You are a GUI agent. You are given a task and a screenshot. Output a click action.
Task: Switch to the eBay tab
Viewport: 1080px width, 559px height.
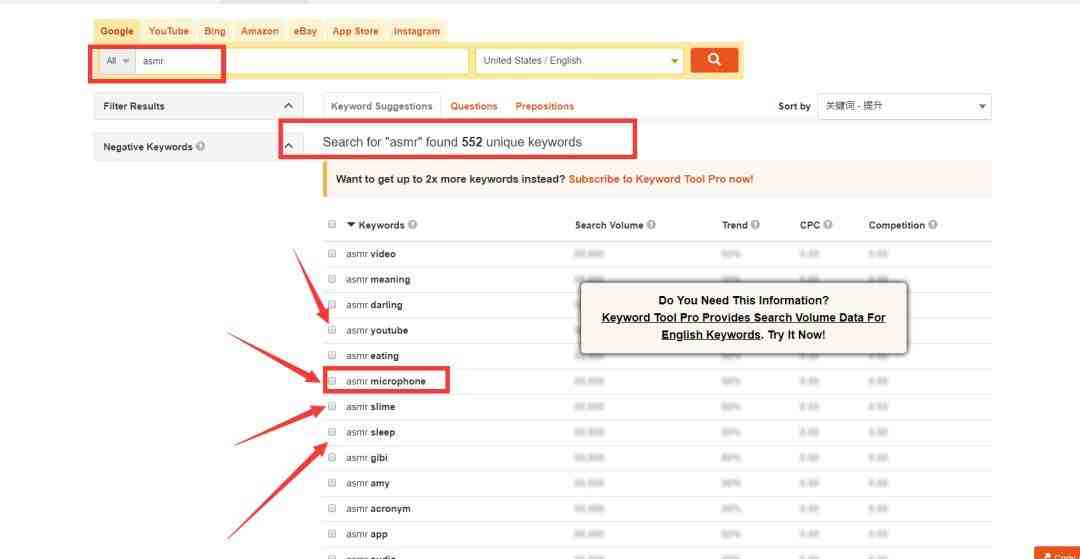(305, 31)
